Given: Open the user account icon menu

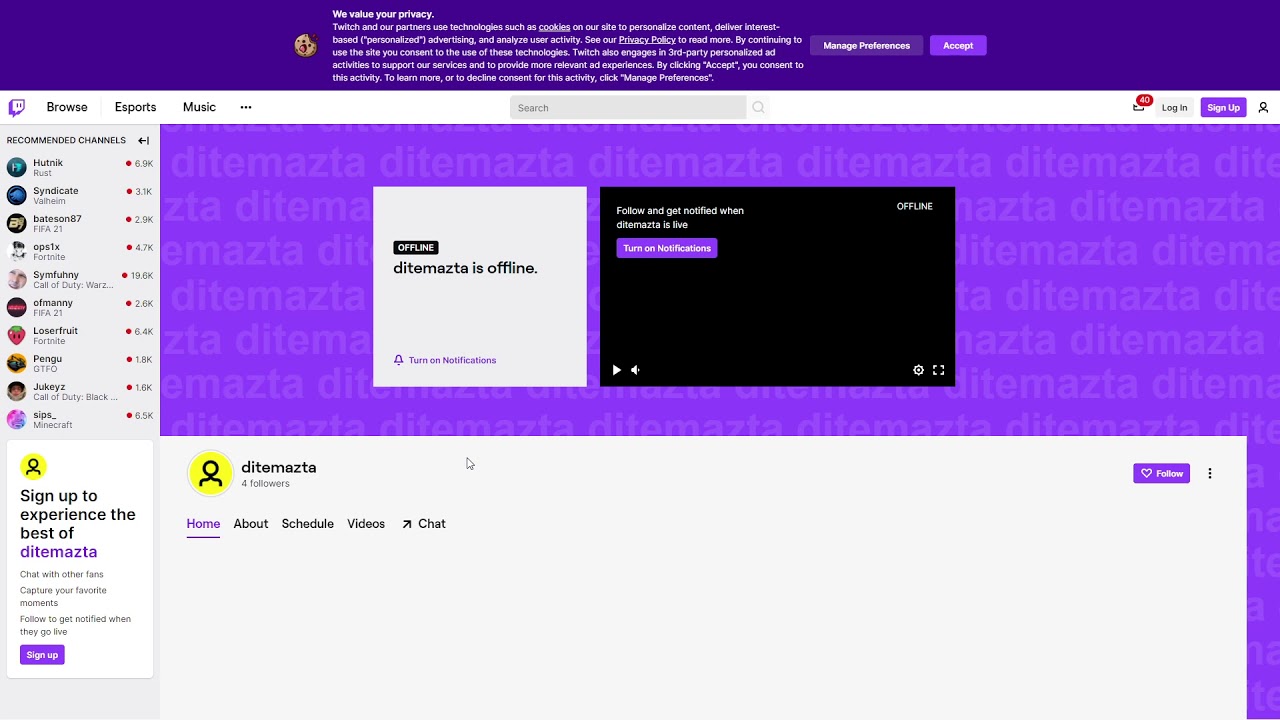Looking at the screenshot, I should coord(1263,107).
